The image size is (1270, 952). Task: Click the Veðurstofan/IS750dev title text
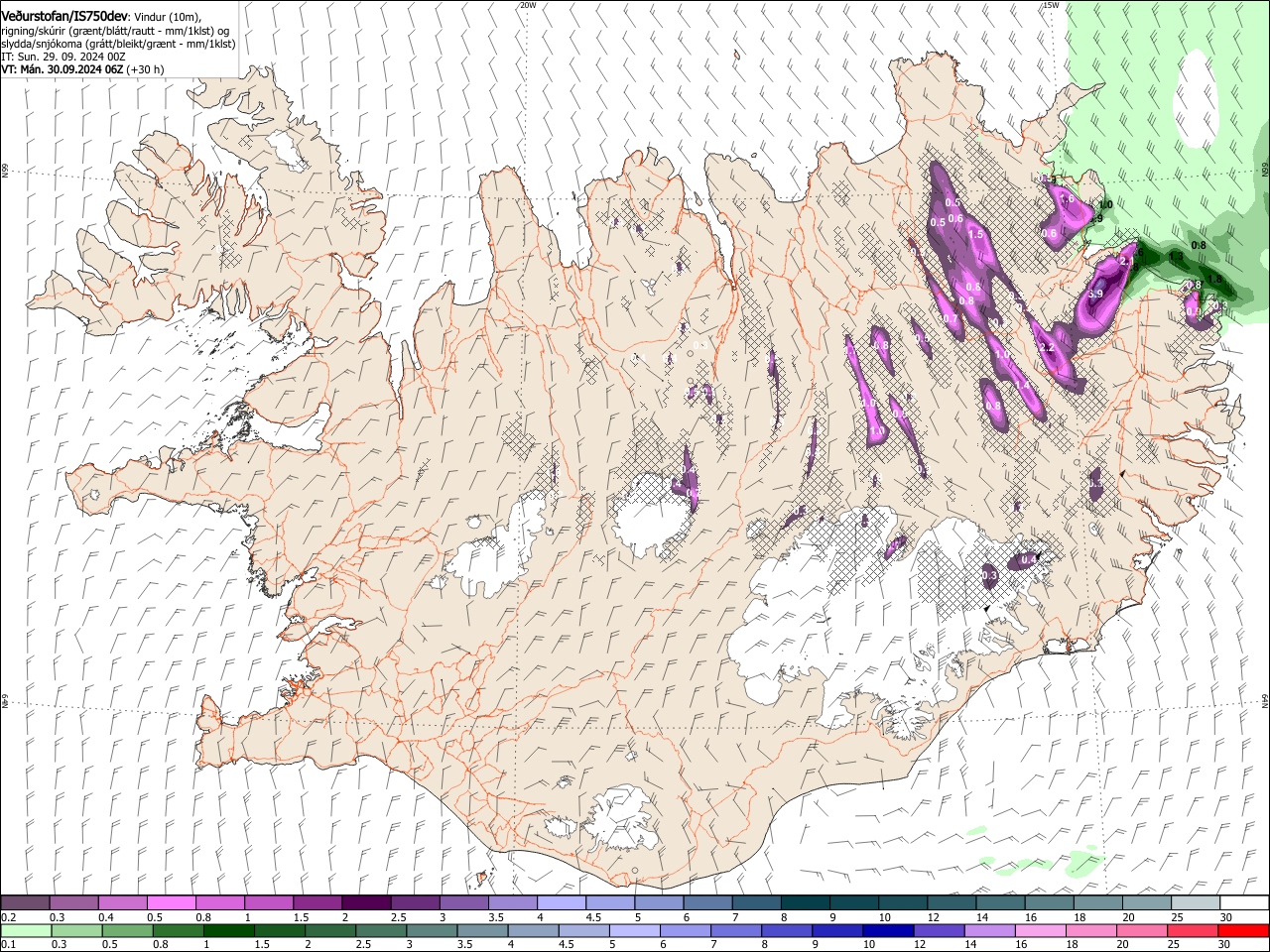65,16
